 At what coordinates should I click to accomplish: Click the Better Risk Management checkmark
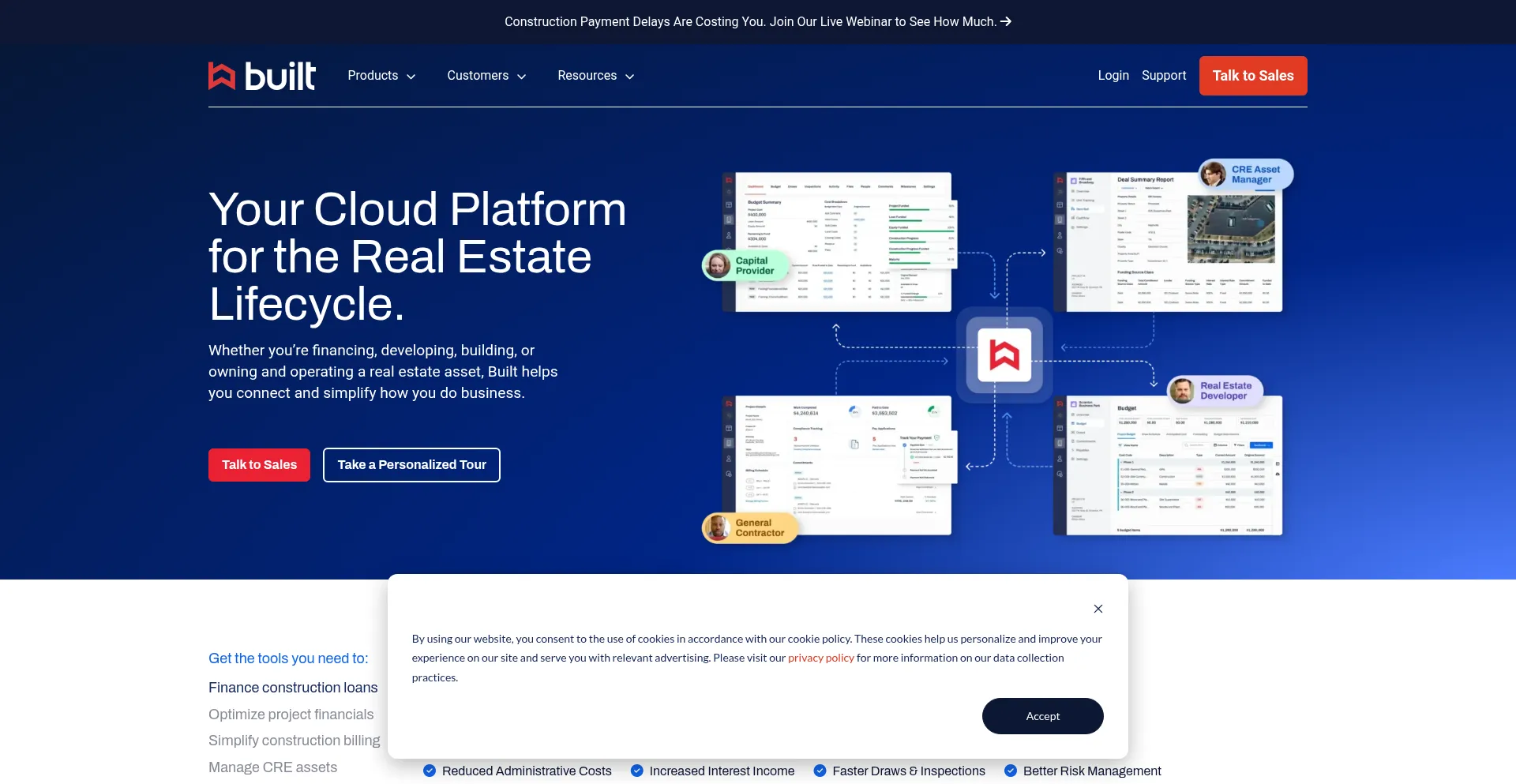pos(1011,771)
